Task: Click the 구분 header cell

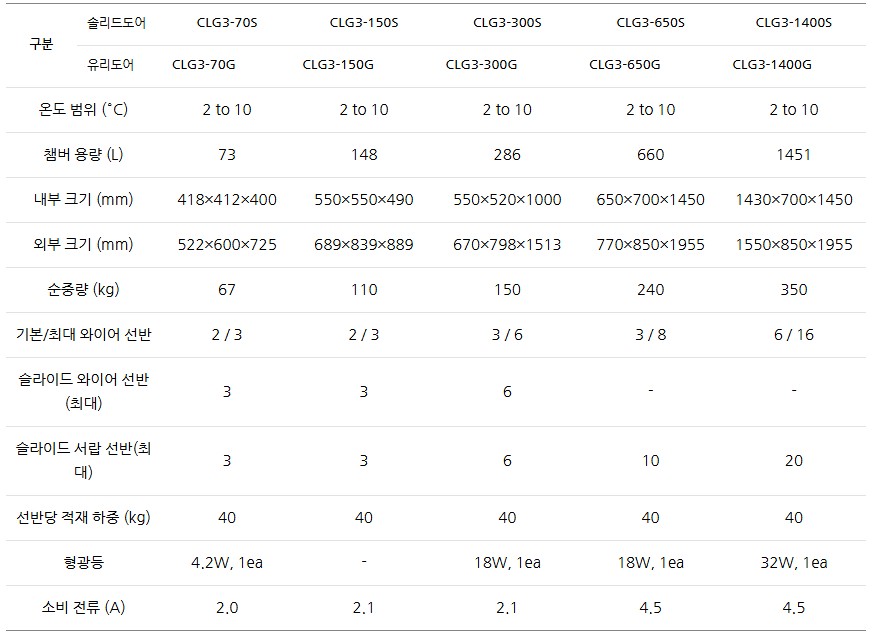Action: pyautogui.click(x=42, y=45)
